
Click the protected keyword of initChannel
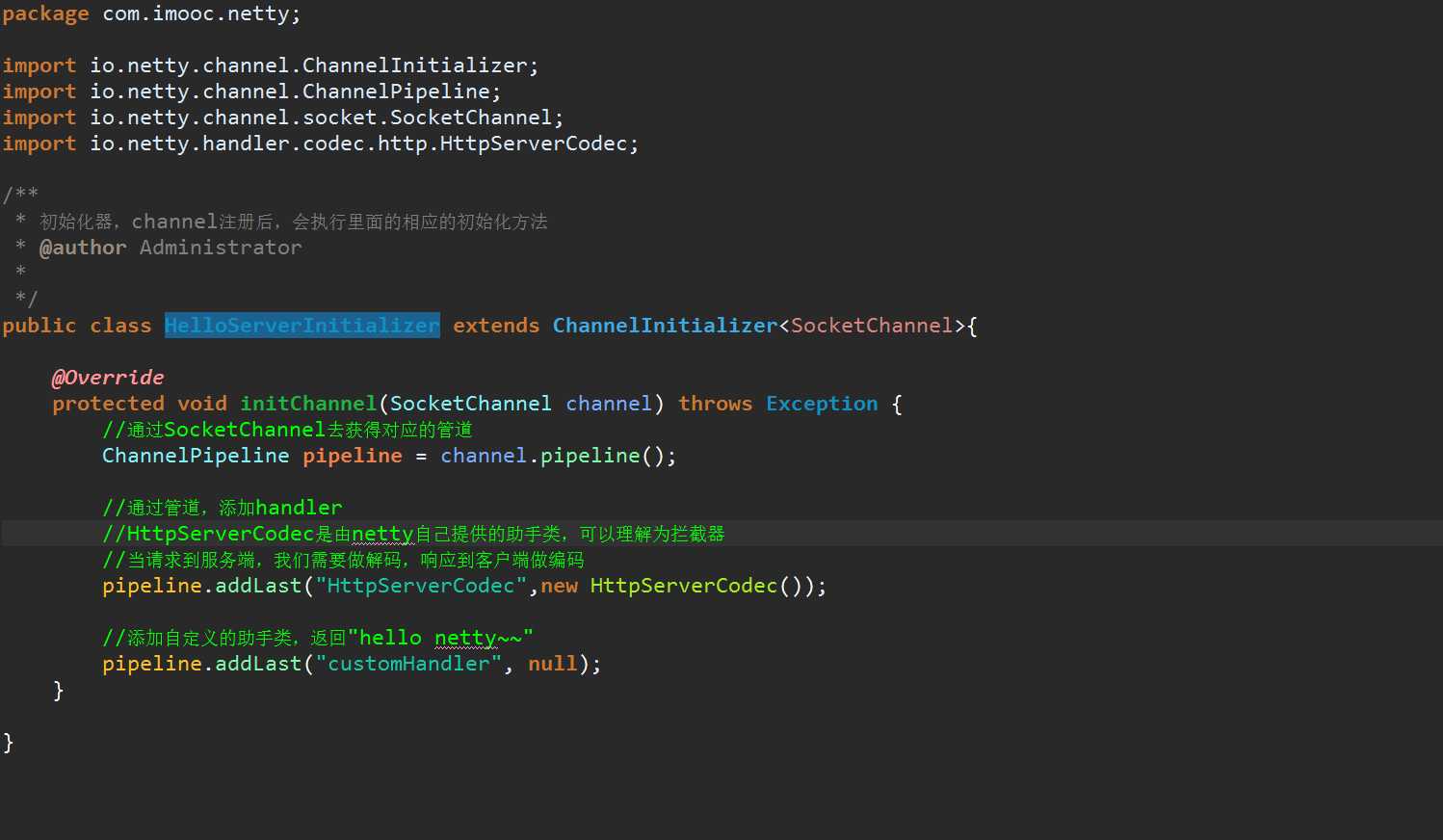(108, 404)
